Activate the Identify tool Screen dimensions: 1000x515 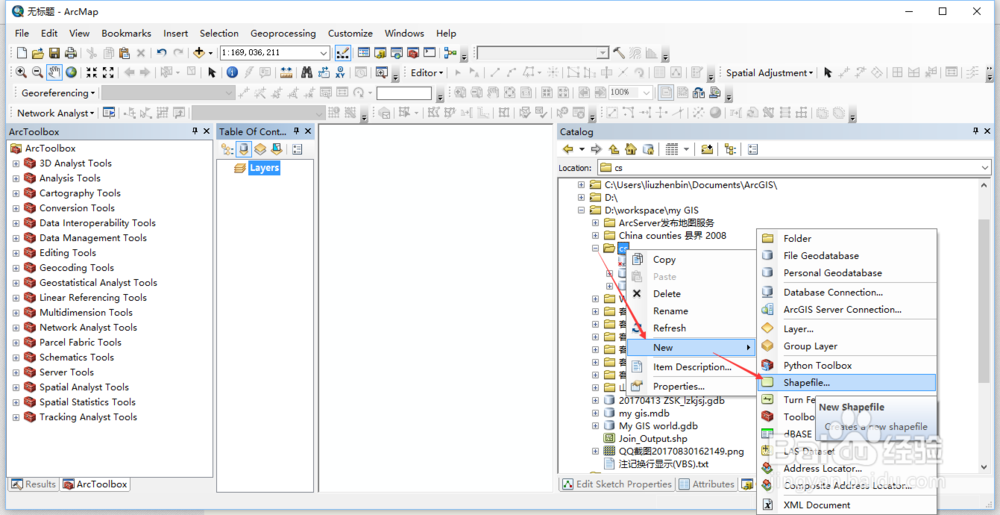pos(232,73)
